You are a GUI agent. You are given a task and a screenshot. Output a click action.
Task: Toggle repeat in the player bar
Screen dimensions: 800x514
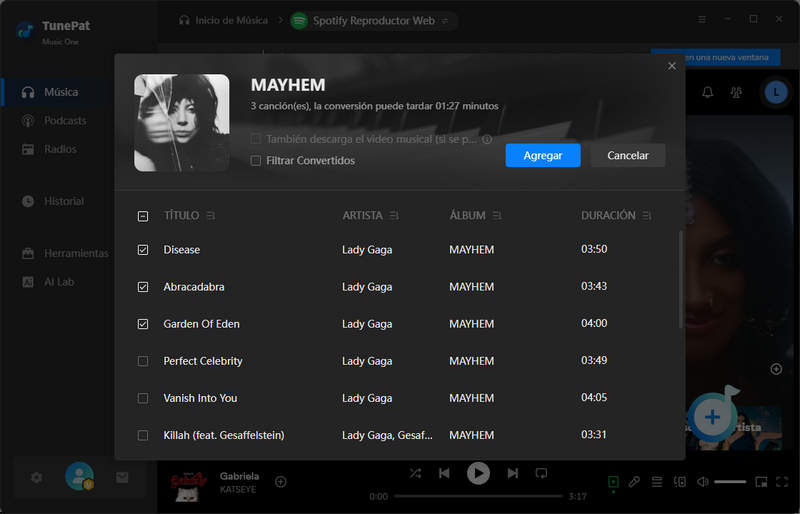pos(541,474)
